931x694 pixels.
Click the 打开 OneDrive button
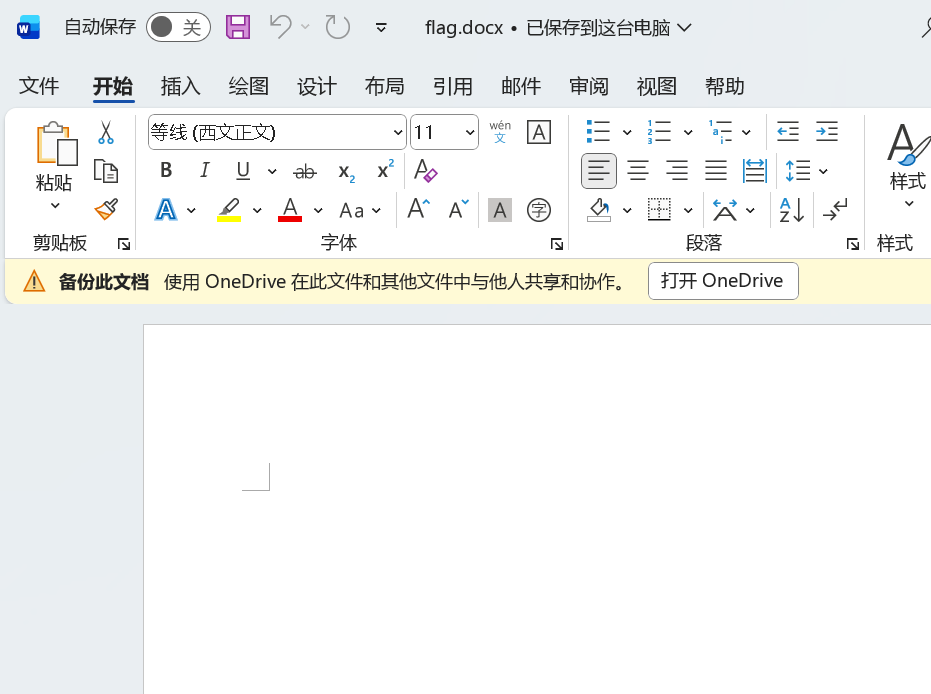(x=723, y=281)
